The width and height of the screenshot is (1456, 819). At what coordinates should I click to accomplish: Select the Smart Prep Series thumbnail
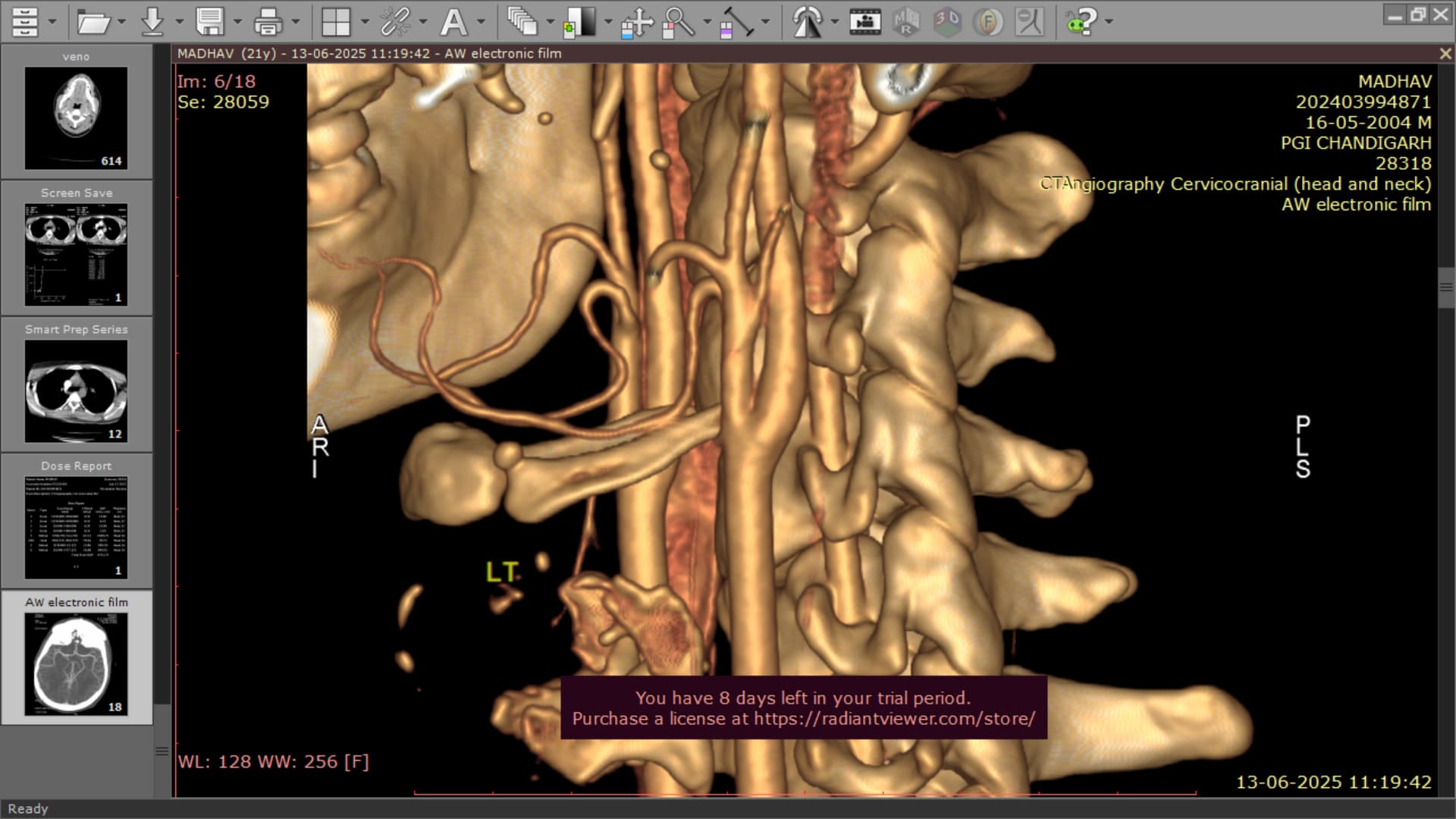[x=76, y=390]
